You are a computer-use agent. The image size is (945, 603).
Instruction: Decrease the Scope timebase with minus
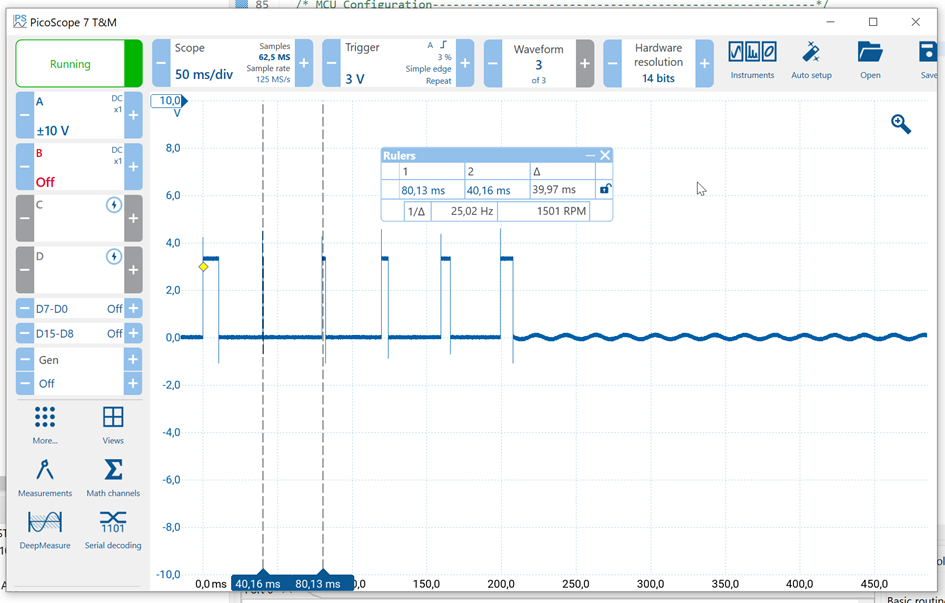tap(161, 63)
